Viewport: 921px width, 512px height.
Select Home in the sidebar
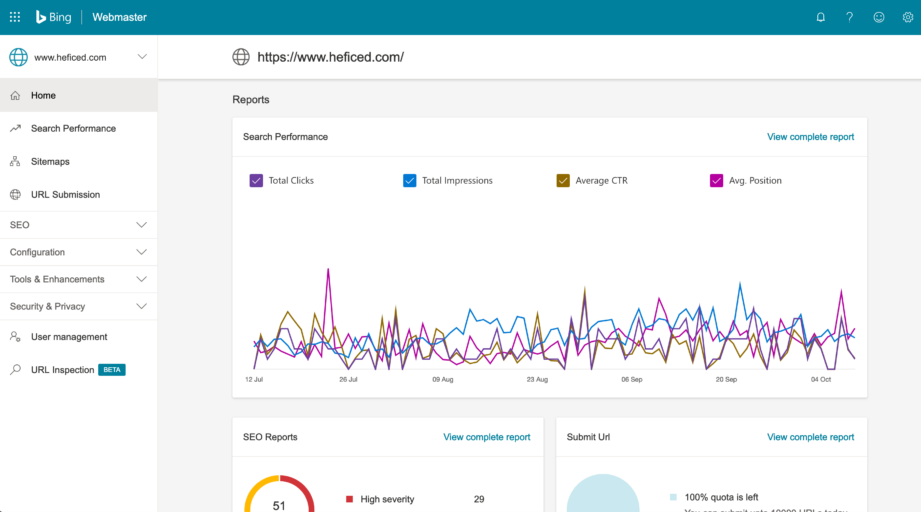click(x=79, y=95)
